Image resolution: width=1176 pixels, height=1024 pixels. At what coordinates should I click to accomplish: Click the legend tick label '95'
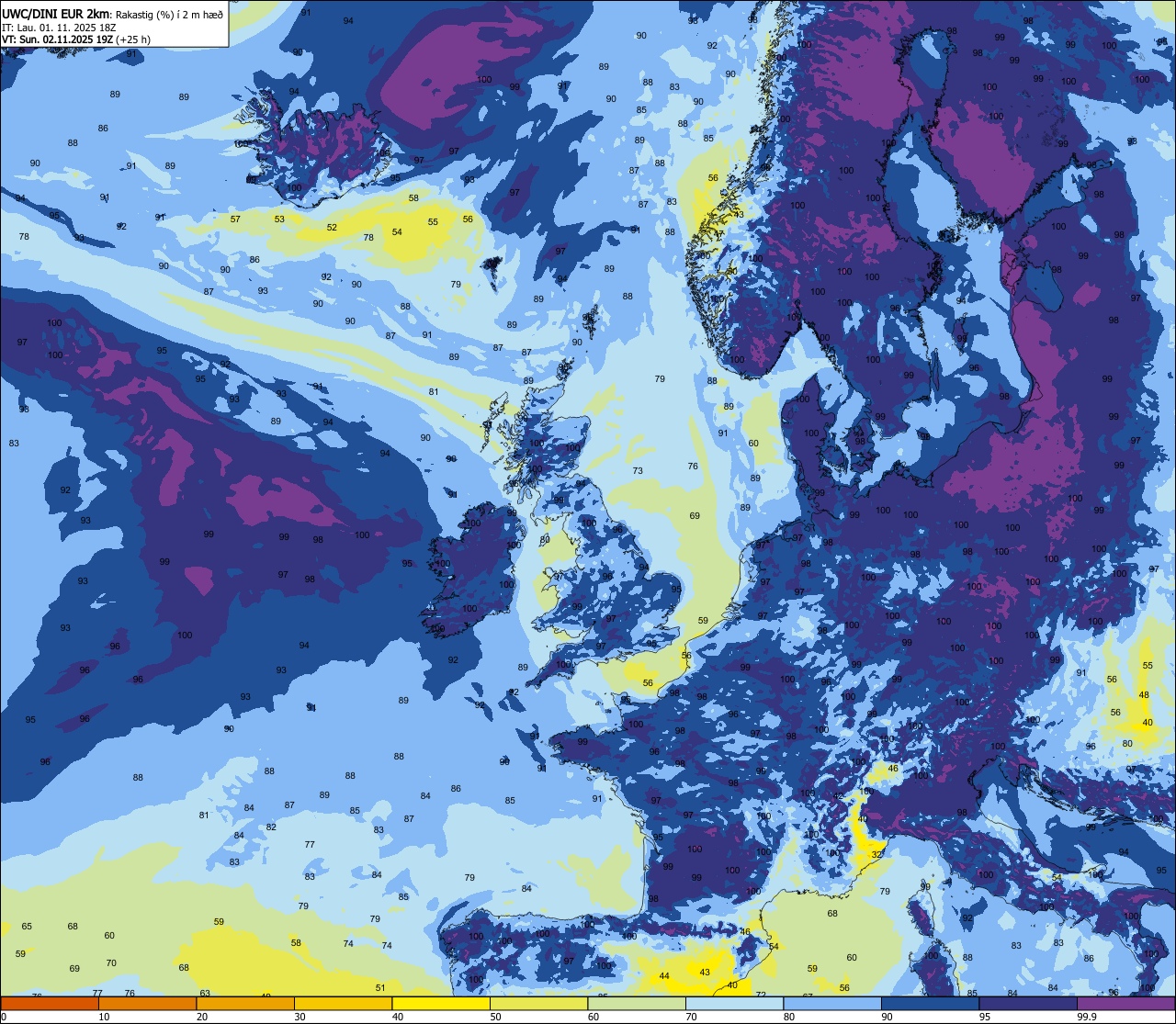click(985, 1017)
